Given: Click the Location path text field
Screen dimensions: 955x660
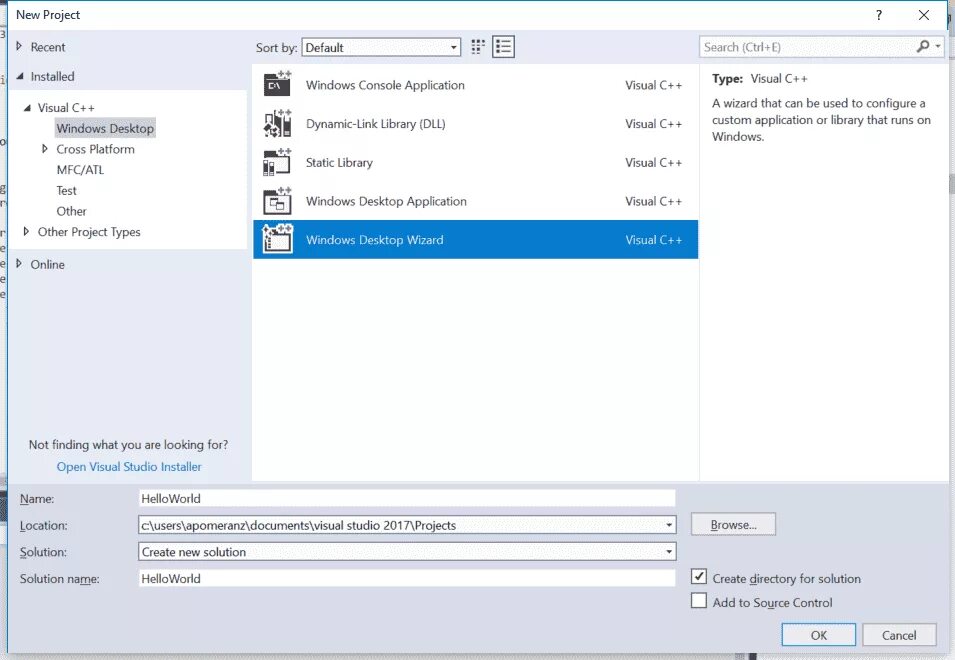Looking at the screenshot, I should [400, 525].
